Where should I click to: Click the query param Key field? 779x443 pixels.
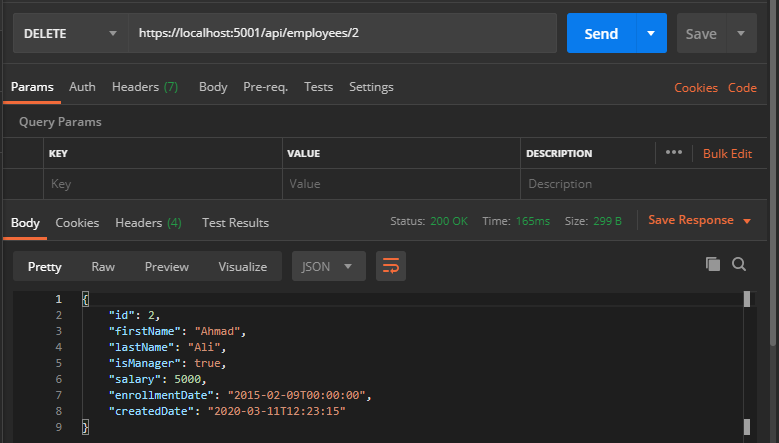[163, 184]
